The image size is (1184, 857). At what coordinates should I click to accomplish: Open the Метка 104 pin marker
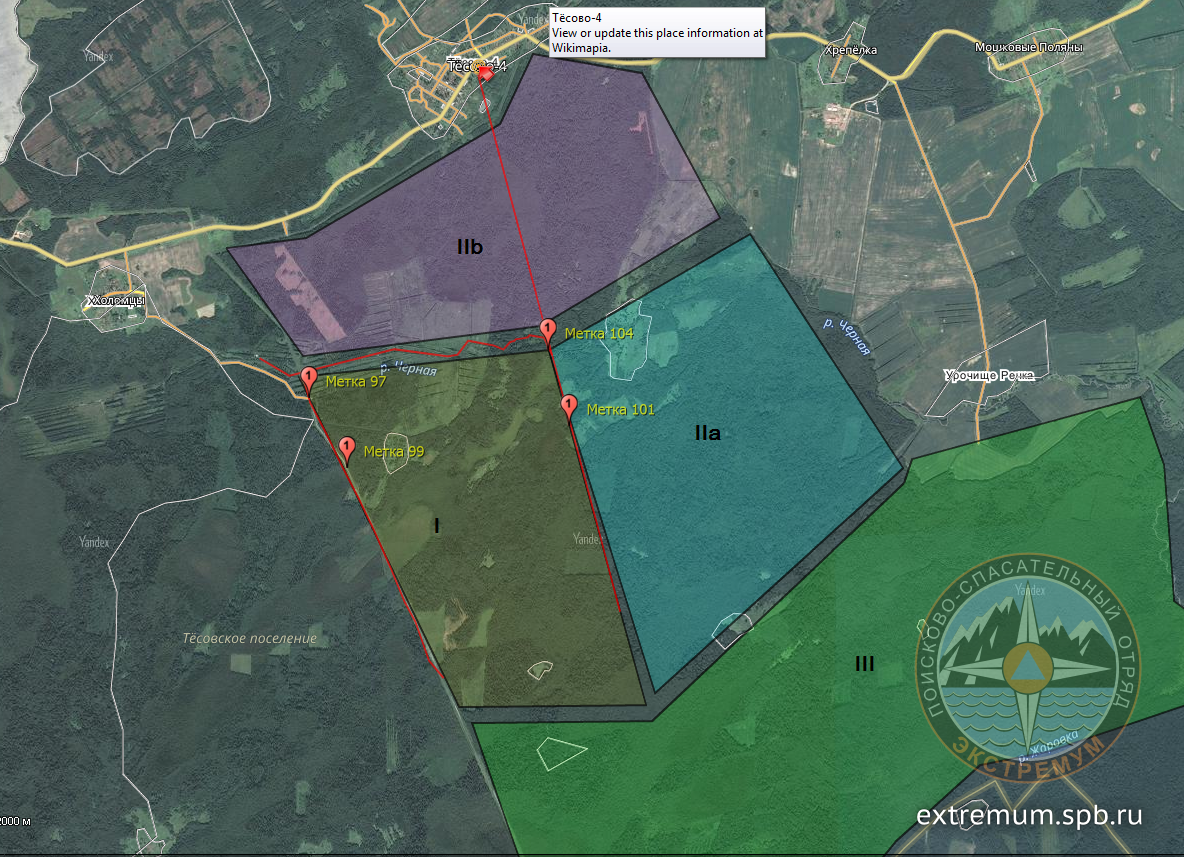(x=548, y=329)
